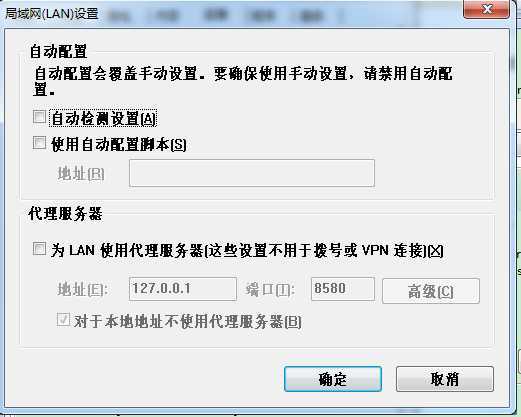Click the 使用自动配置脚本(S) label text
Viewport: 521px width, 417px height.
pyautogui.click(x=119, y=144)
